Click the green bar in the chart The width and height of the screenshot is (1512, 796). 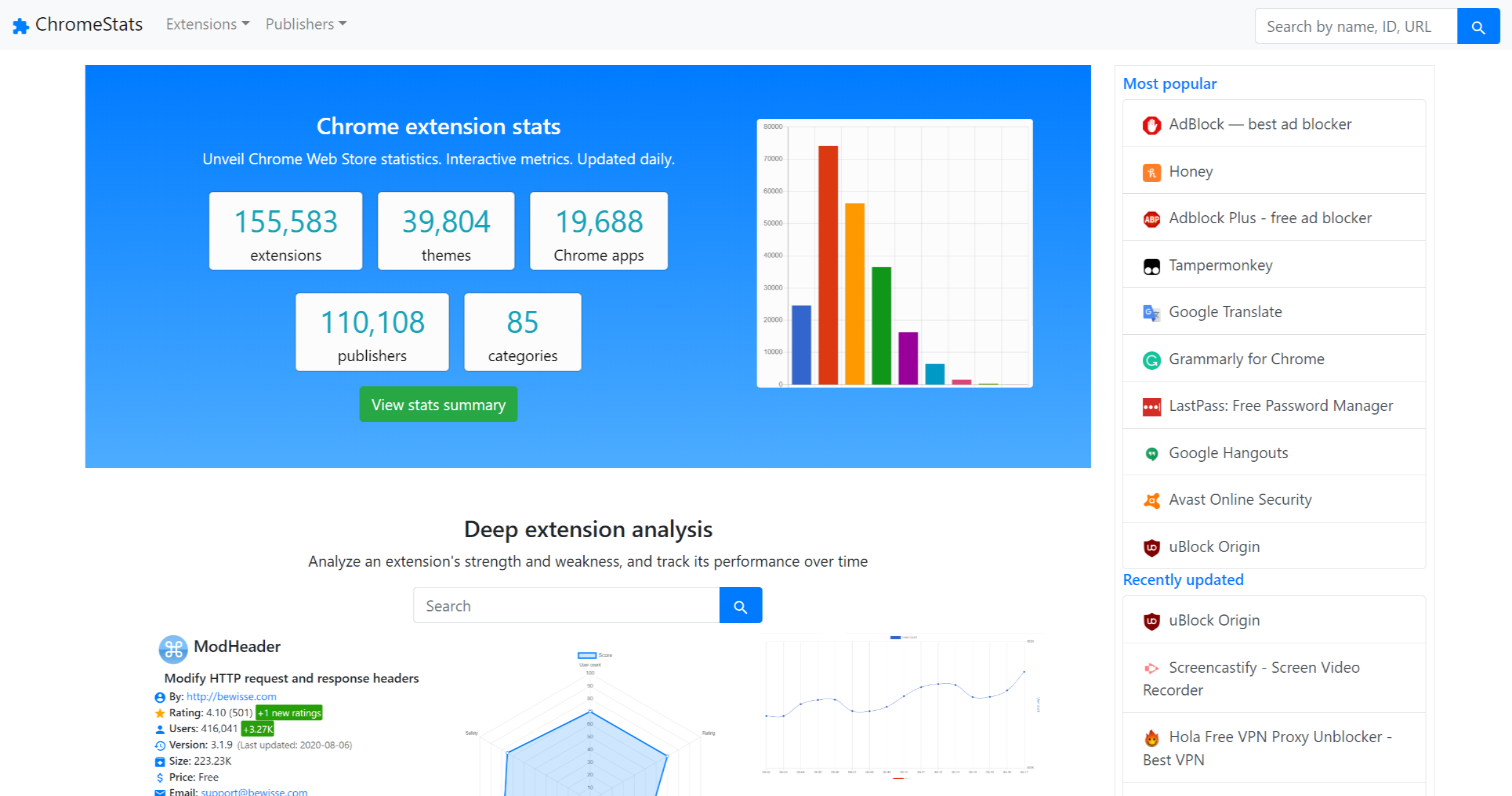point(881,326)
